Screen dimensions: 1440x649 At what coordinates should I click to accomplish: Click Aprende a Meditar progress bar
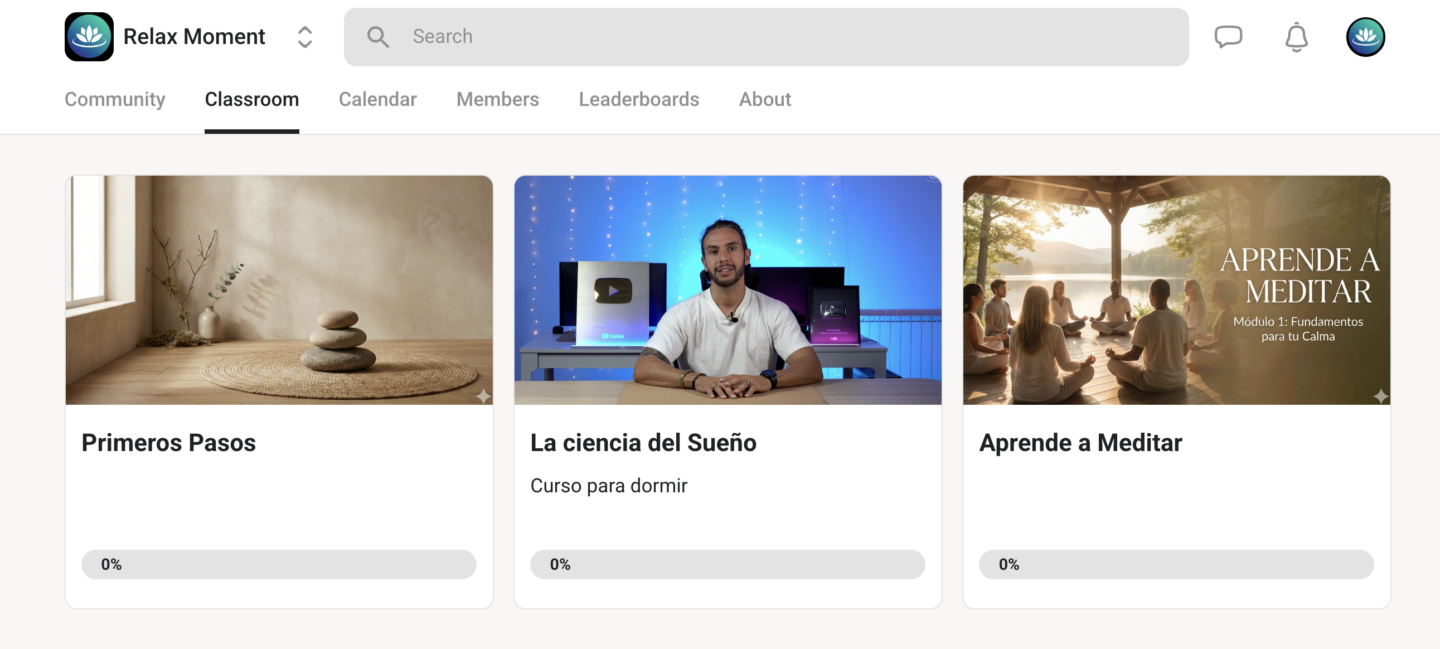click(1177, 564)
